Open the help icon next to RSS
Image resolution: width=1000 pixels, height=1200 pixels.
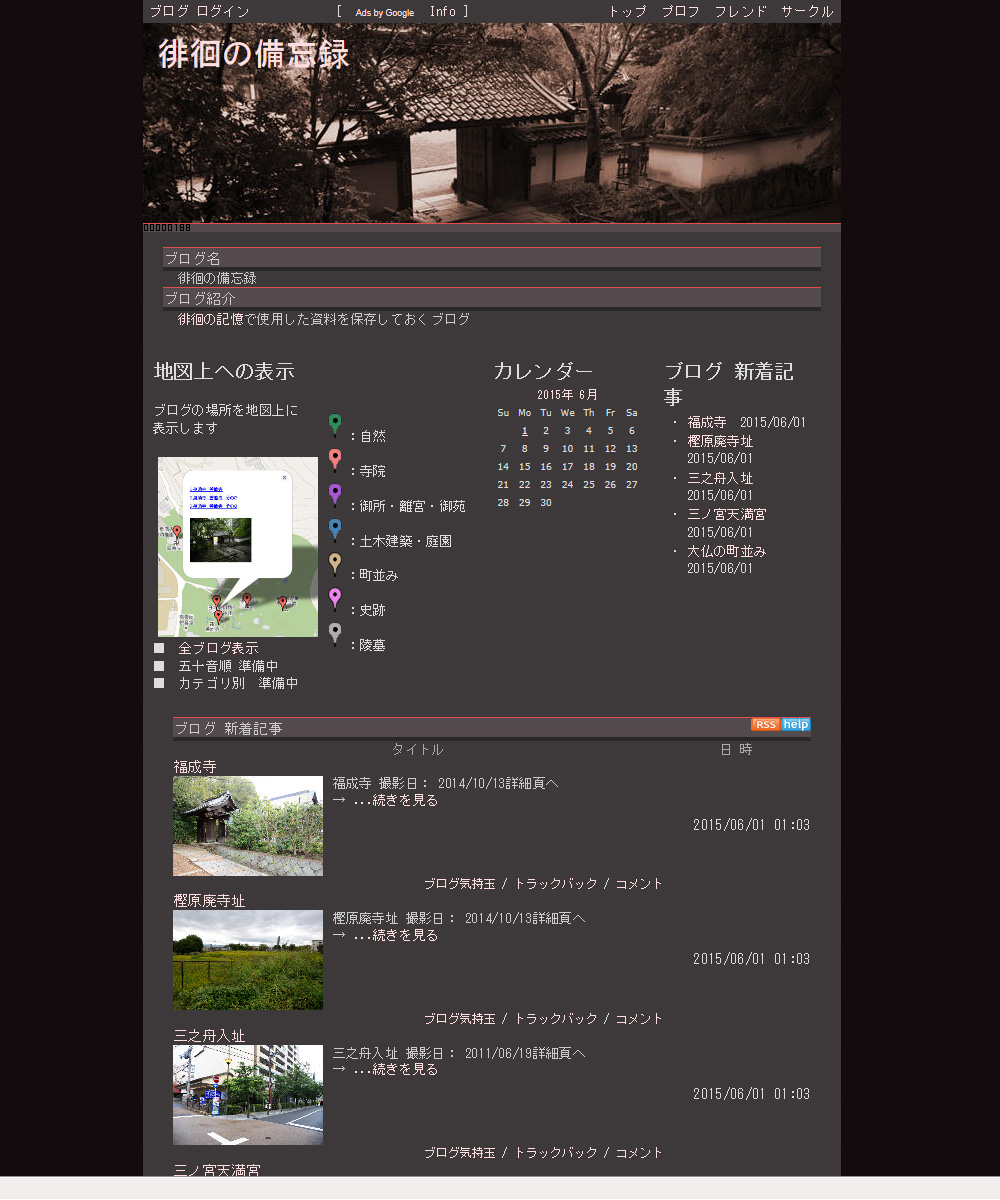tap(796, 725)
